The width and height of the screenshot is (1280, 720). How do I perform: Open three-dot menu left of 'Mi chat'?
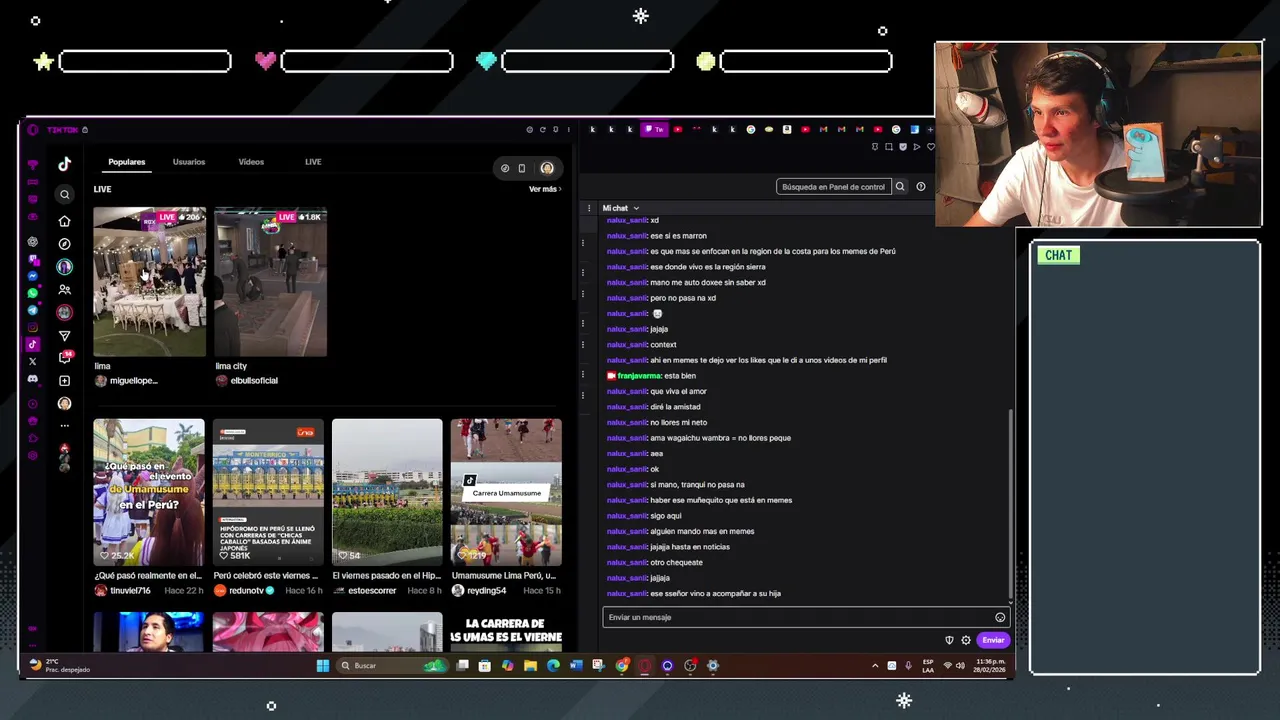point(589,208)
